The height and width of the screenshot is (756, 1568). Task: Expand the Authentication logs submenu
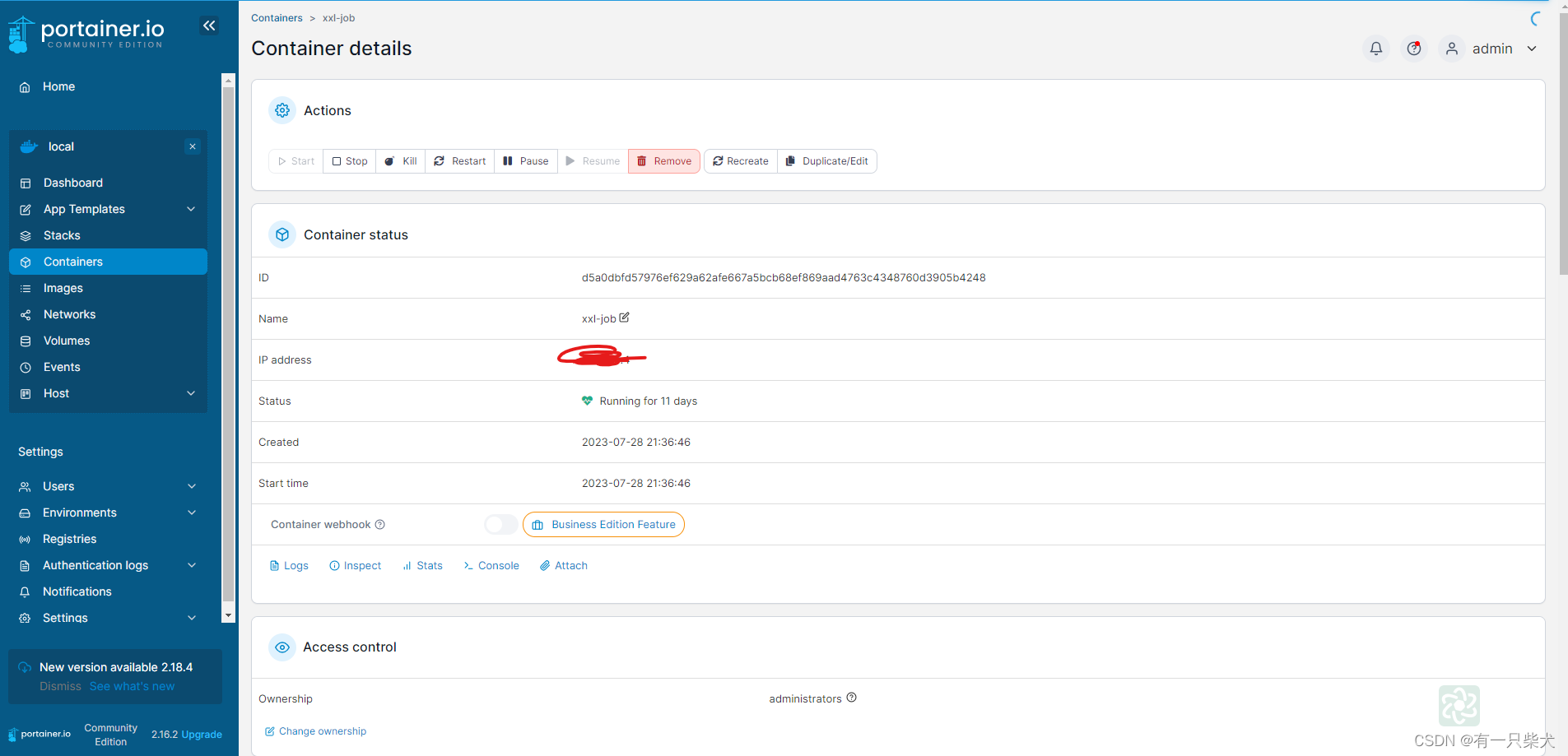pyautogui.click(x=192, y=565)
